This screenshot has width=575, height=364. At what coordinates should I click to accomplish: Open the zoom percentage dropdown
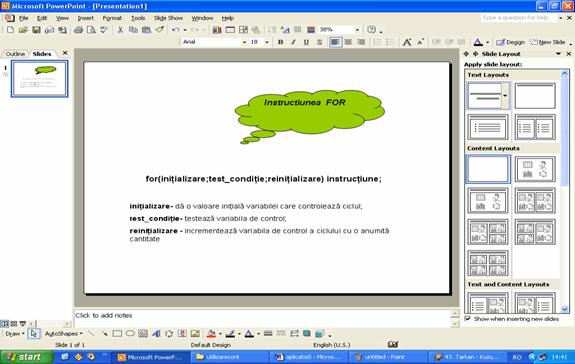coord(357,30)
